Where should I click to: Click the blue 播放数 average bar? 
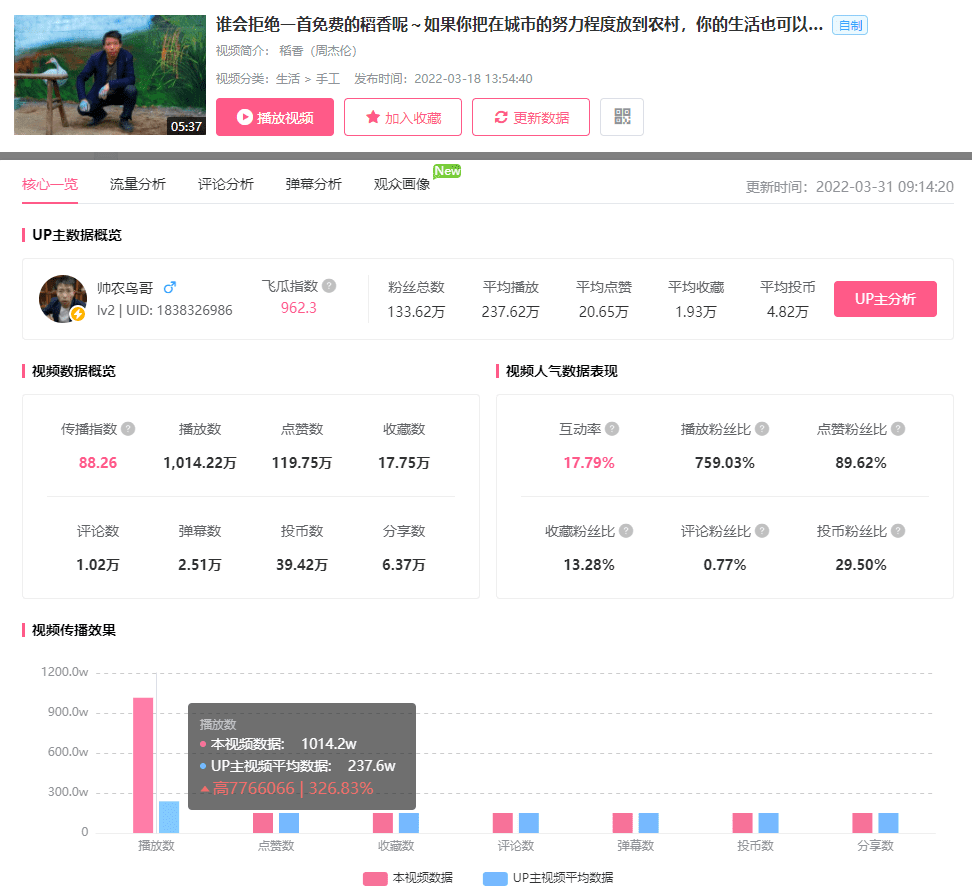pos(169,817)
